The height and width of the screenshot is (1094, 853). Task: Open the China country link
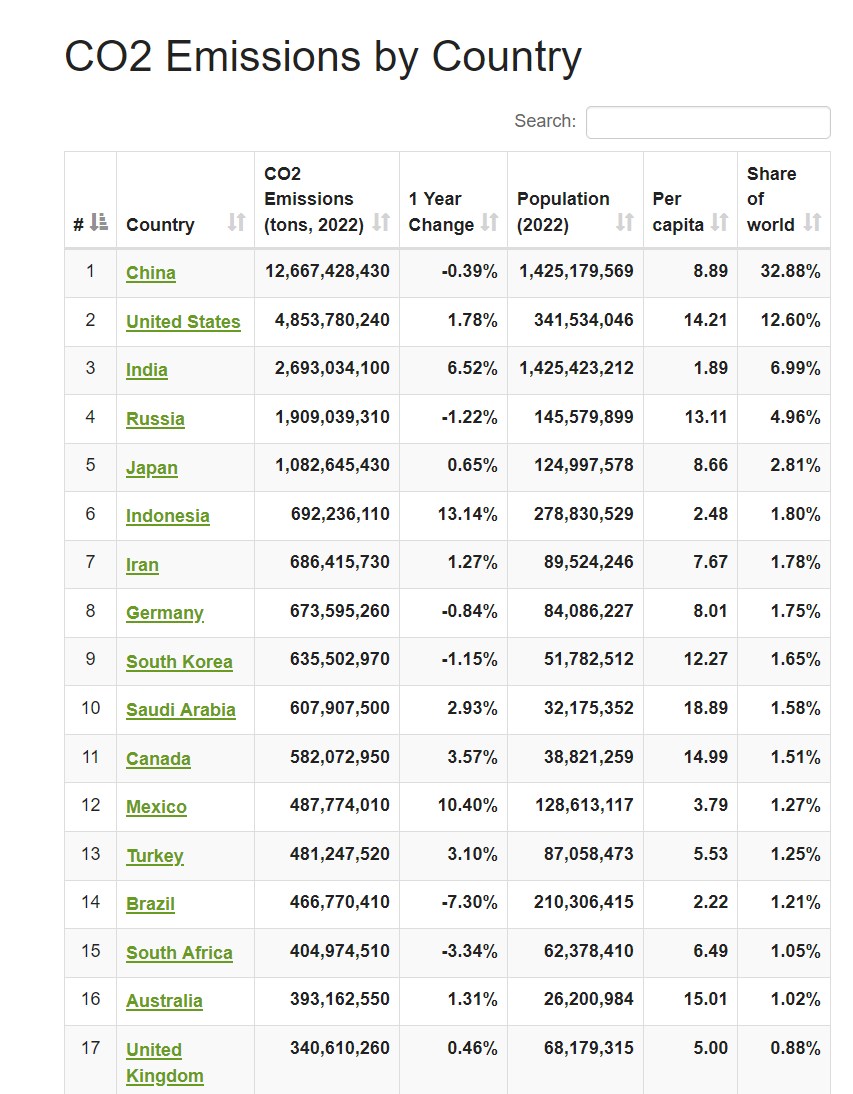click(151, 273)
